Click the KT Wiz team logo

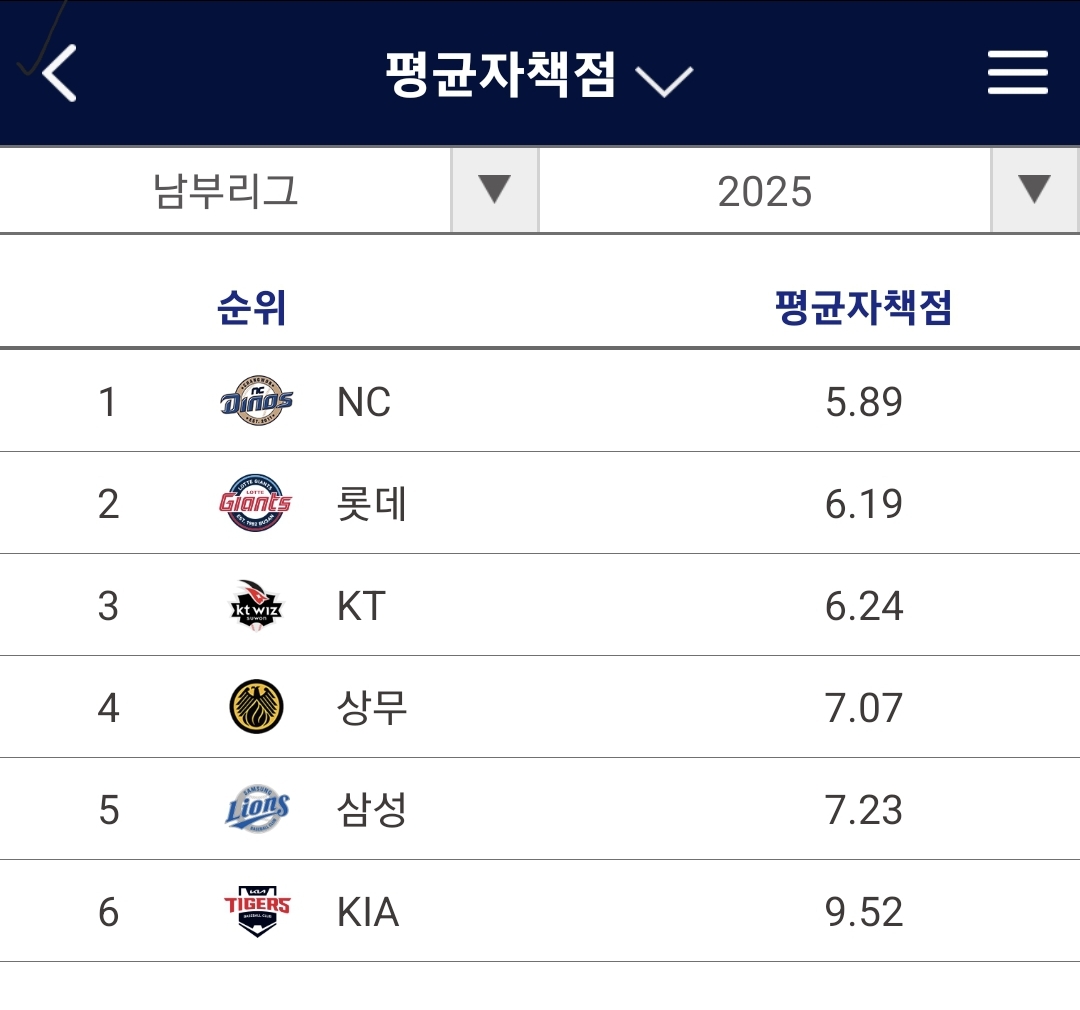click(x=256, y=606)
